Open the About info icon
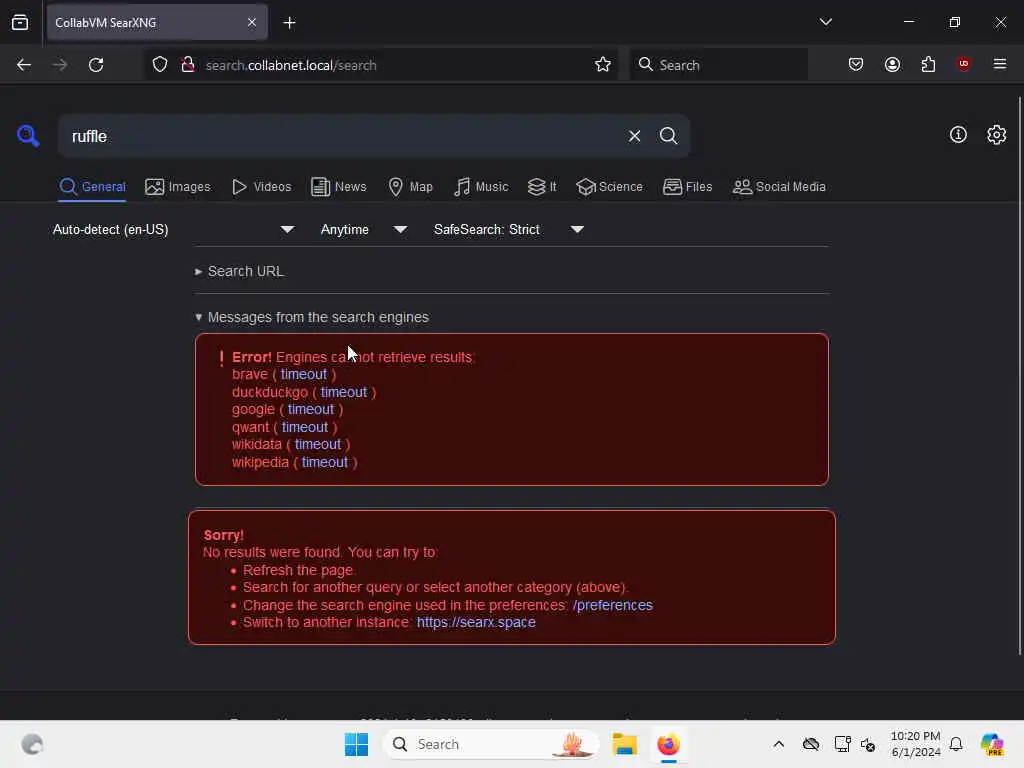This screenshot has width=1024, height=768. click(x=958, y=135)
